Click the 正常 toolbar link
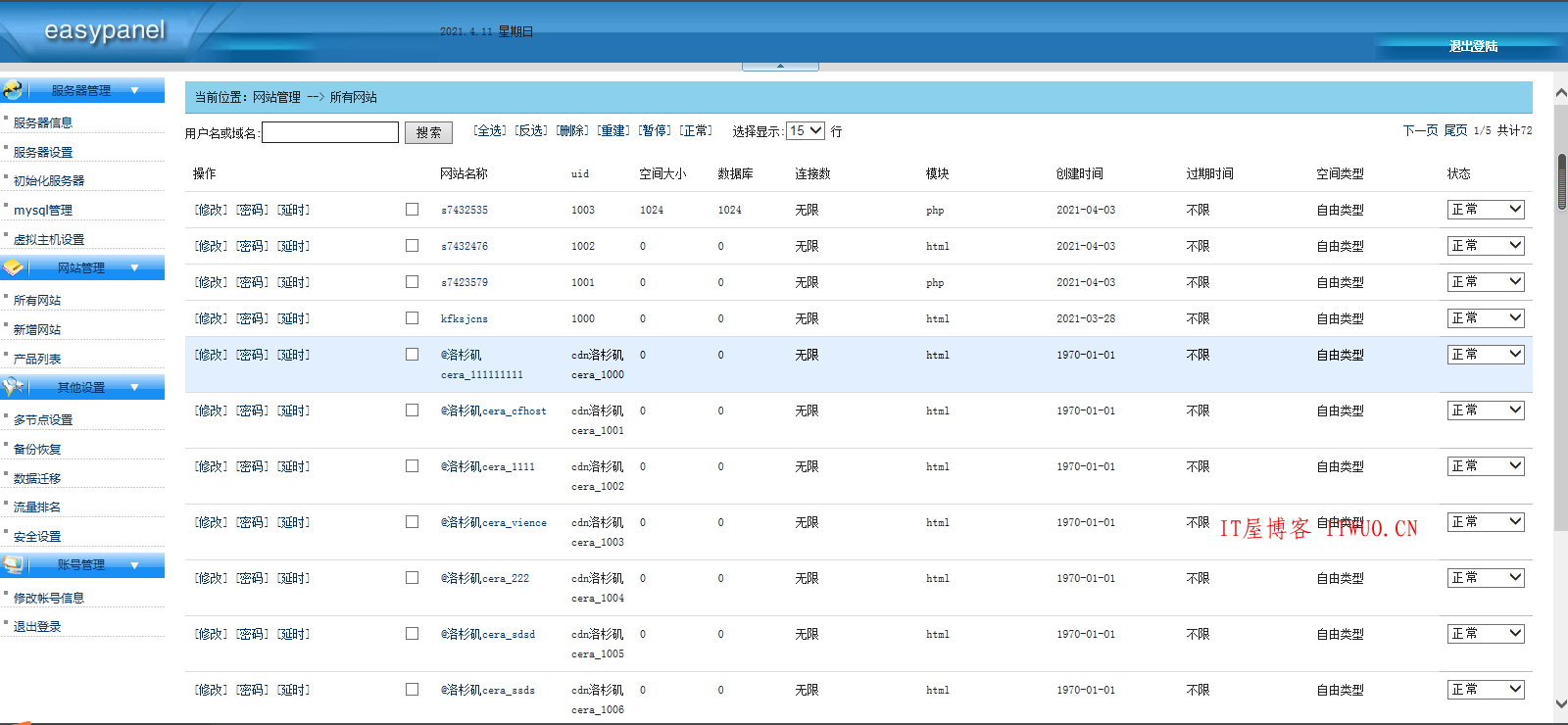Image resolution: width=1568 pixels, height=725 pixels. point(696,130)
